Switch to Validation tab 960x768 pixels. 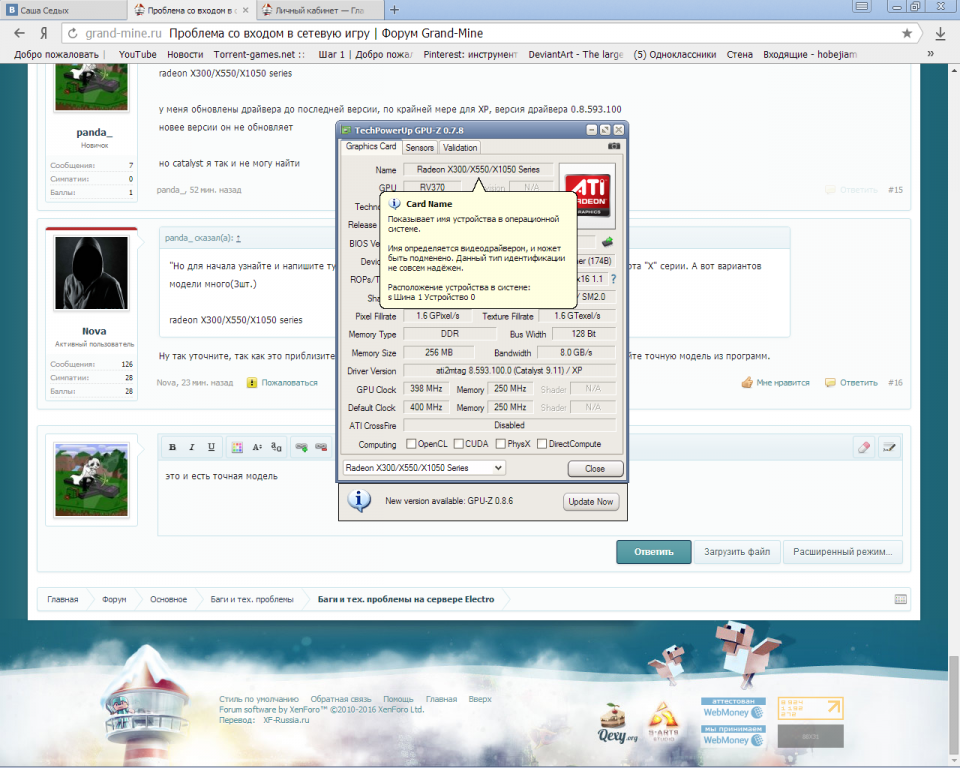(x=460, y=148)
